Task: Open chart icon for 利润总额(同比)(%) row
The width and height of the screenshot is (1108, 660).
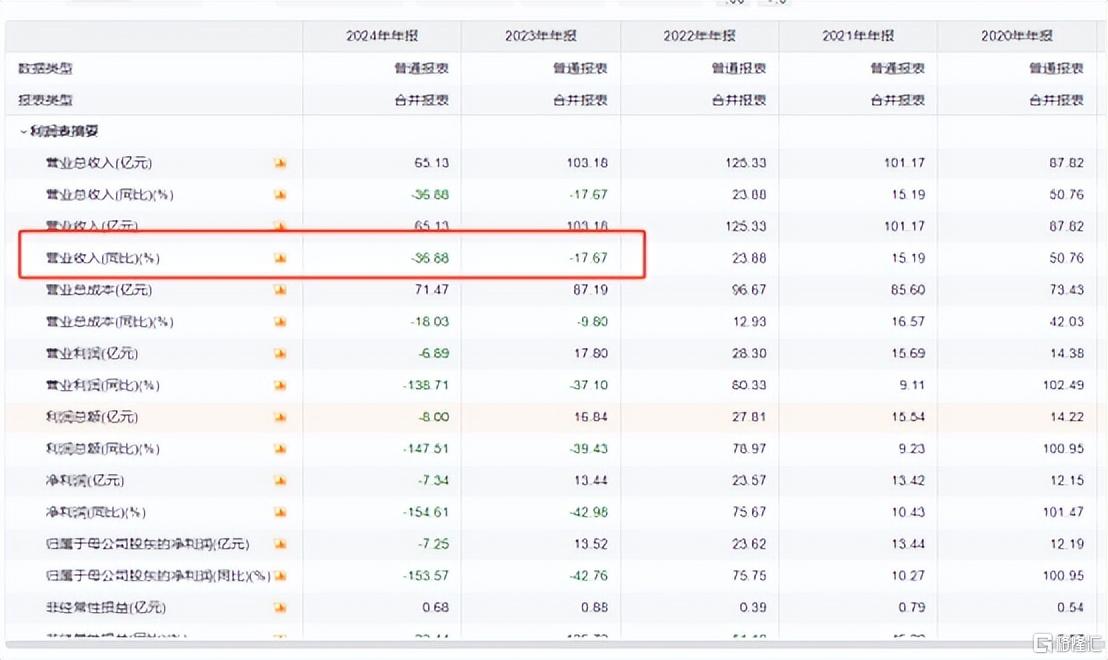Action: click(x=281, y=449)
